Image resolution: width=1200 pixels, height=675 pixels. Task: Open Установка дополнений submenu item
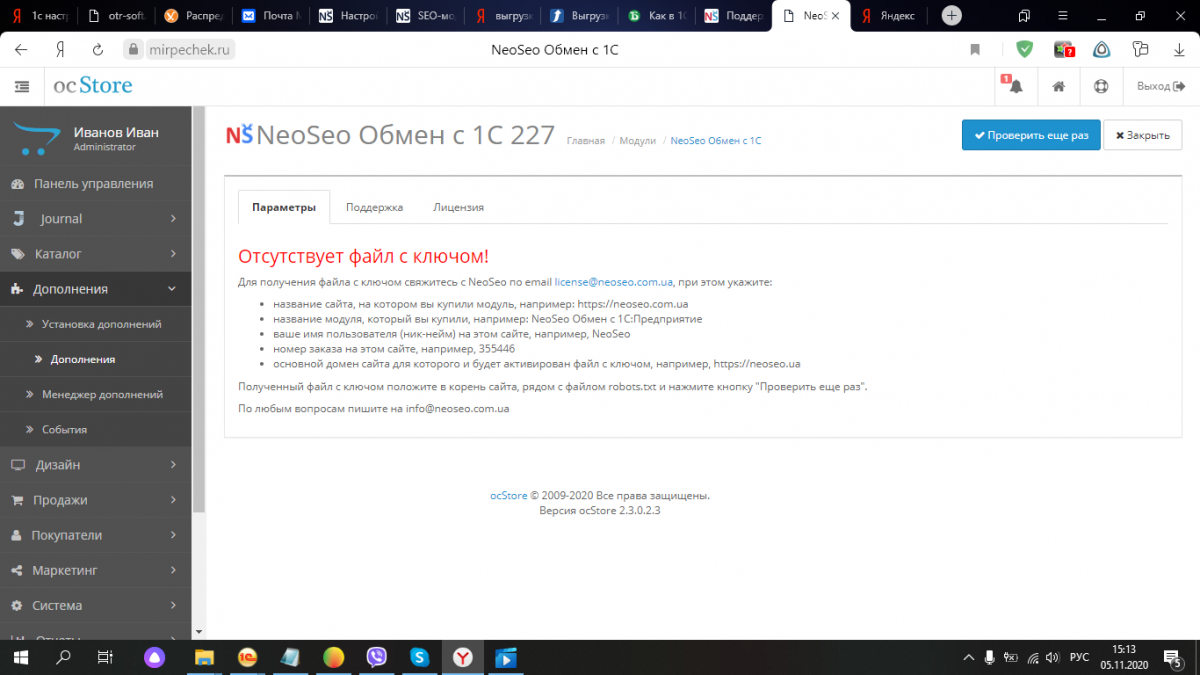pyautogui.click(x=95, y=324)
